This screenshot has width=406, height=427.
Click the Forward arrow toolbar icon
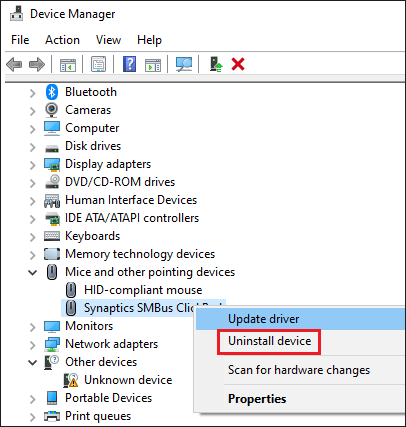(37, 64)
